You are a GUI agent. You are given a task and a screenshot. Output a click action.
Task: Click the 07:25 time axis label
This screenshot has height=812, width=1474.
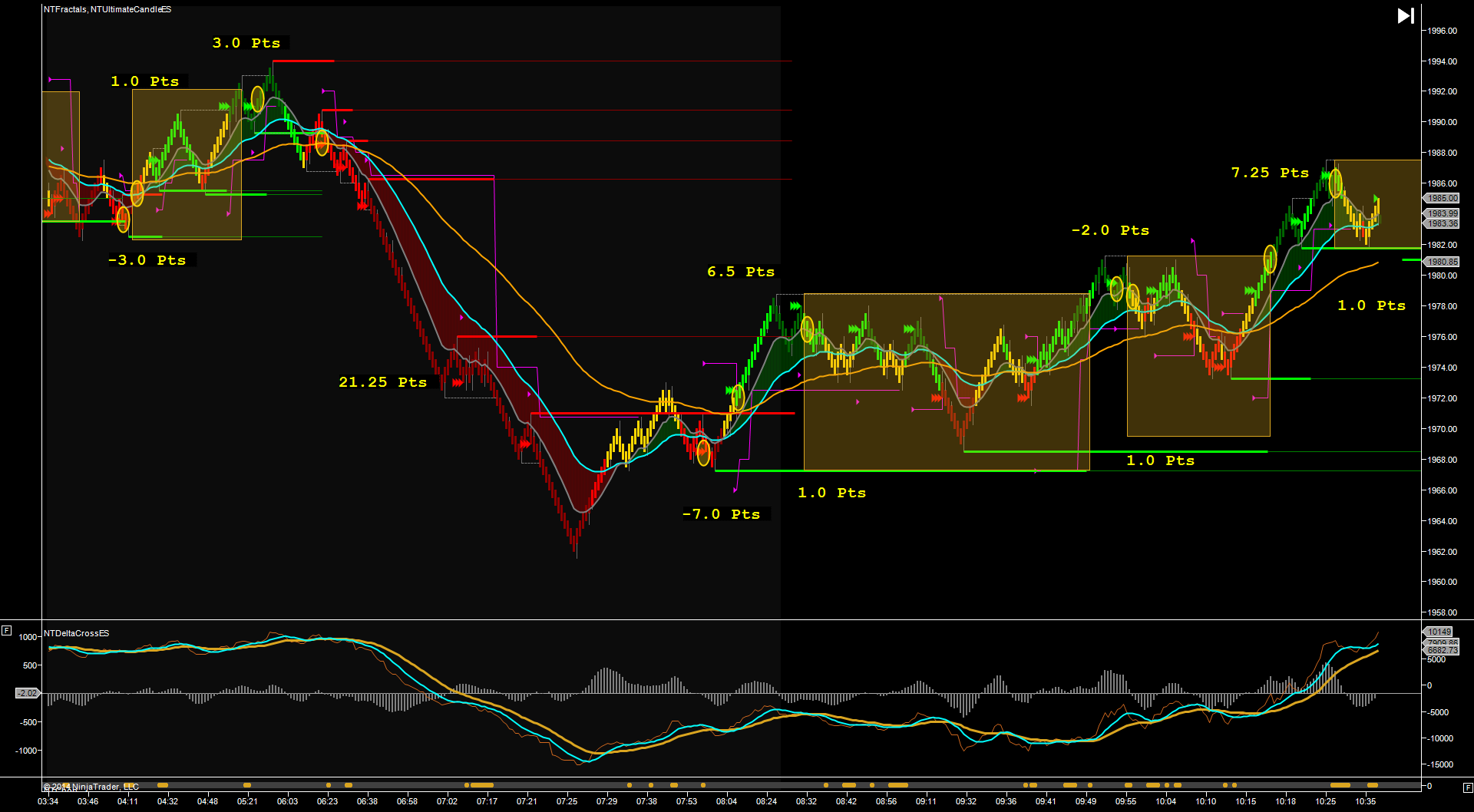[x=567, y=801]
